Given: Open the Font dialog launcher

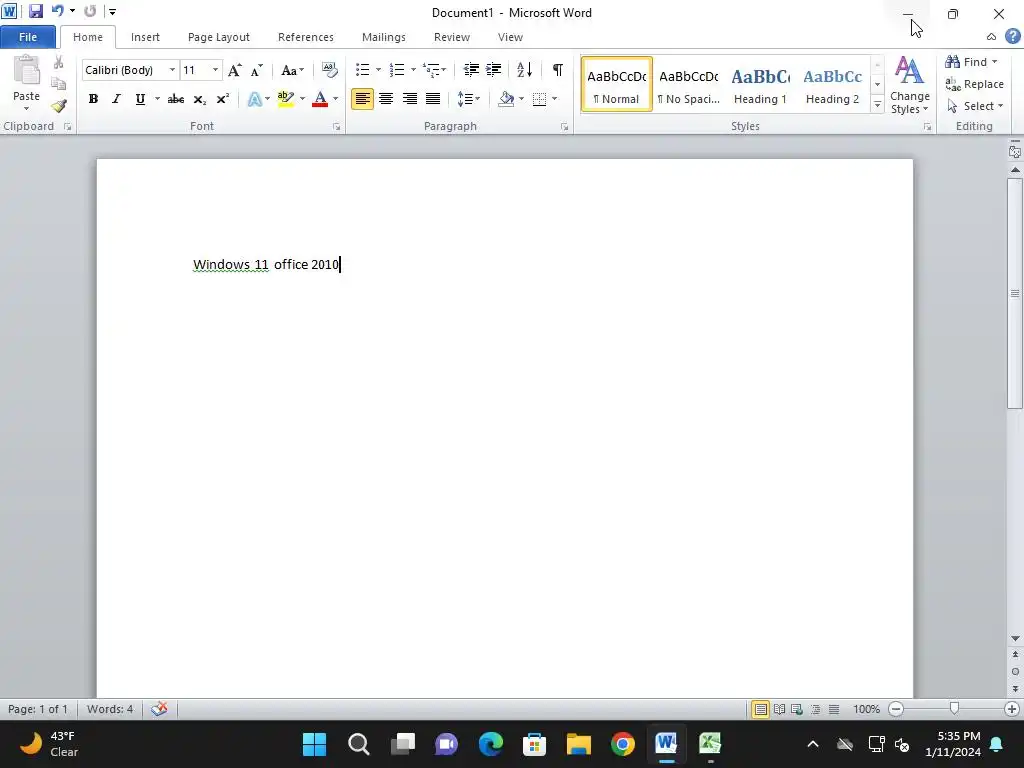Looking at the screenshot, I should (x=336, y=127).
